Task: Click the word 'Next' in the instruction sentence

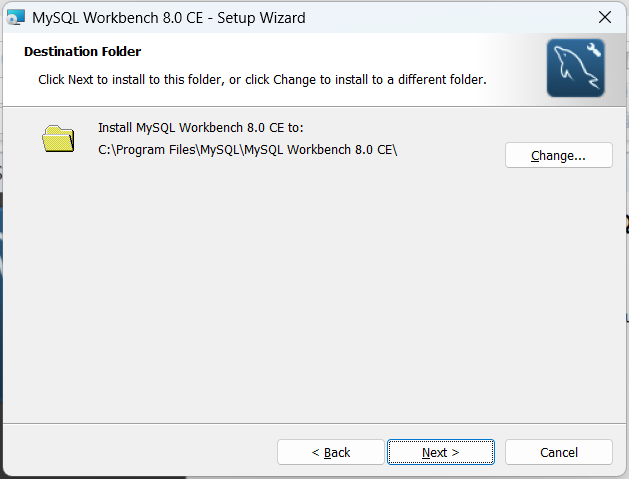Action: tap(80, 79)
